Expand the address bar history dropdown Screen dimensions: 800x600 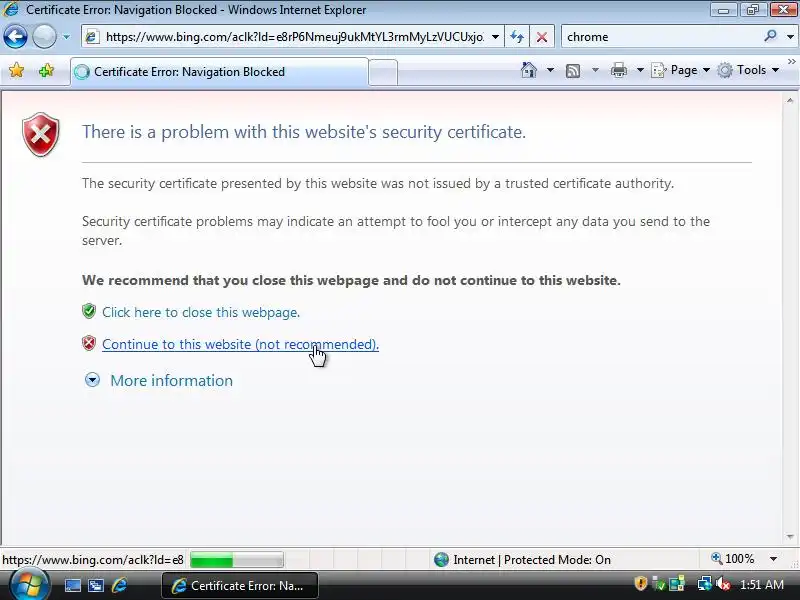point(495,37)
